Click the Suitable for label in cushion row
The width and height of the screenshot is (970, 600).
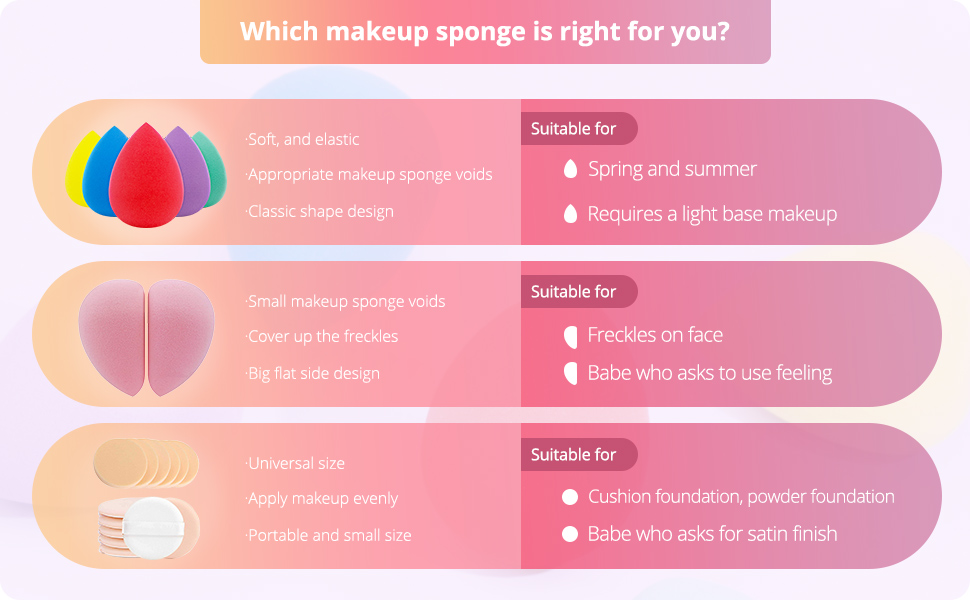(574, 455)
